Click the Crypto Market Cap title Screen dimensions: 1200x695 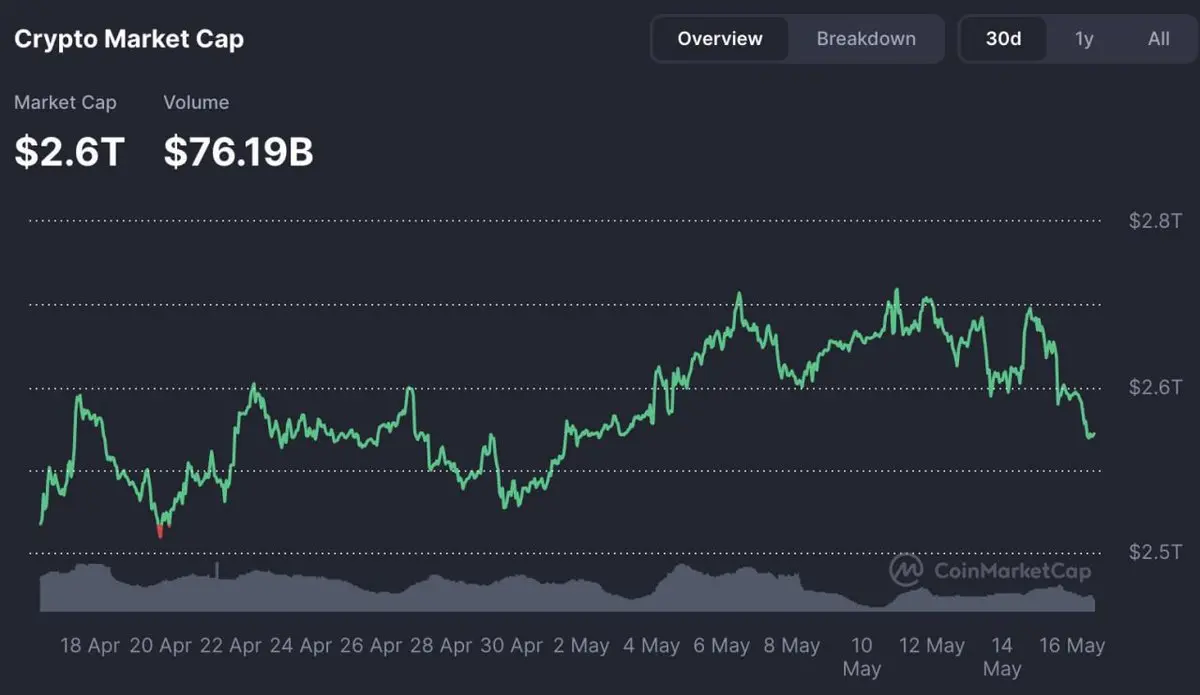[x=129, y=39]
